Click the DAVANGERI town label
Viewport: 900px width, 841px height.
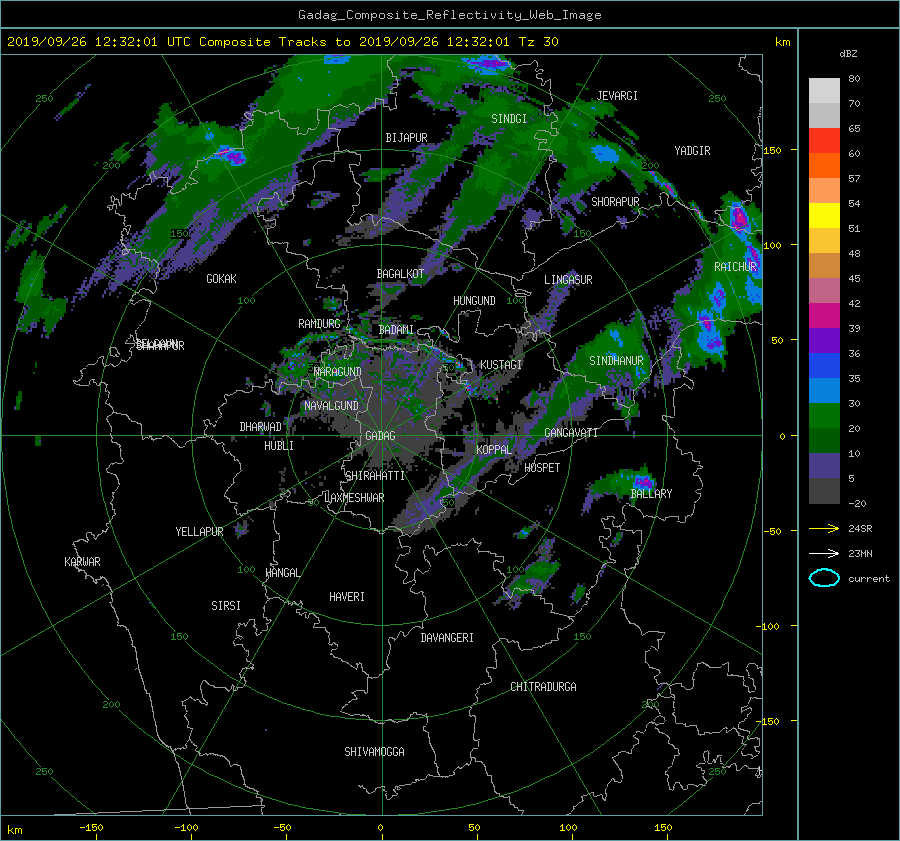click(447, 638)
